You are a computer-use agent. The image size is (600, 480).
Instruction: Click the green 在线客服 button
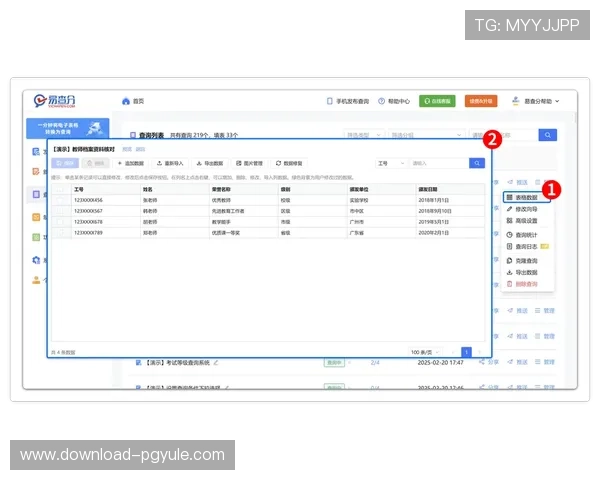(436, 101)
